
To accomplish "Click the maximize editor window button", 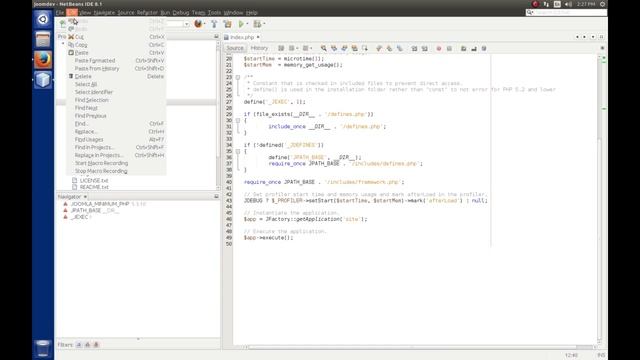I will click(x=601, y=37).
